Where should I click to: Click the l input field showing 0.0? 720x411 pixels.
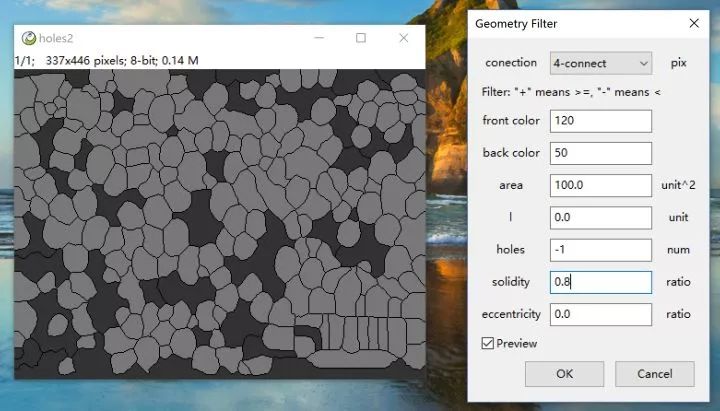pyautogui.click(x=601, y=217)
